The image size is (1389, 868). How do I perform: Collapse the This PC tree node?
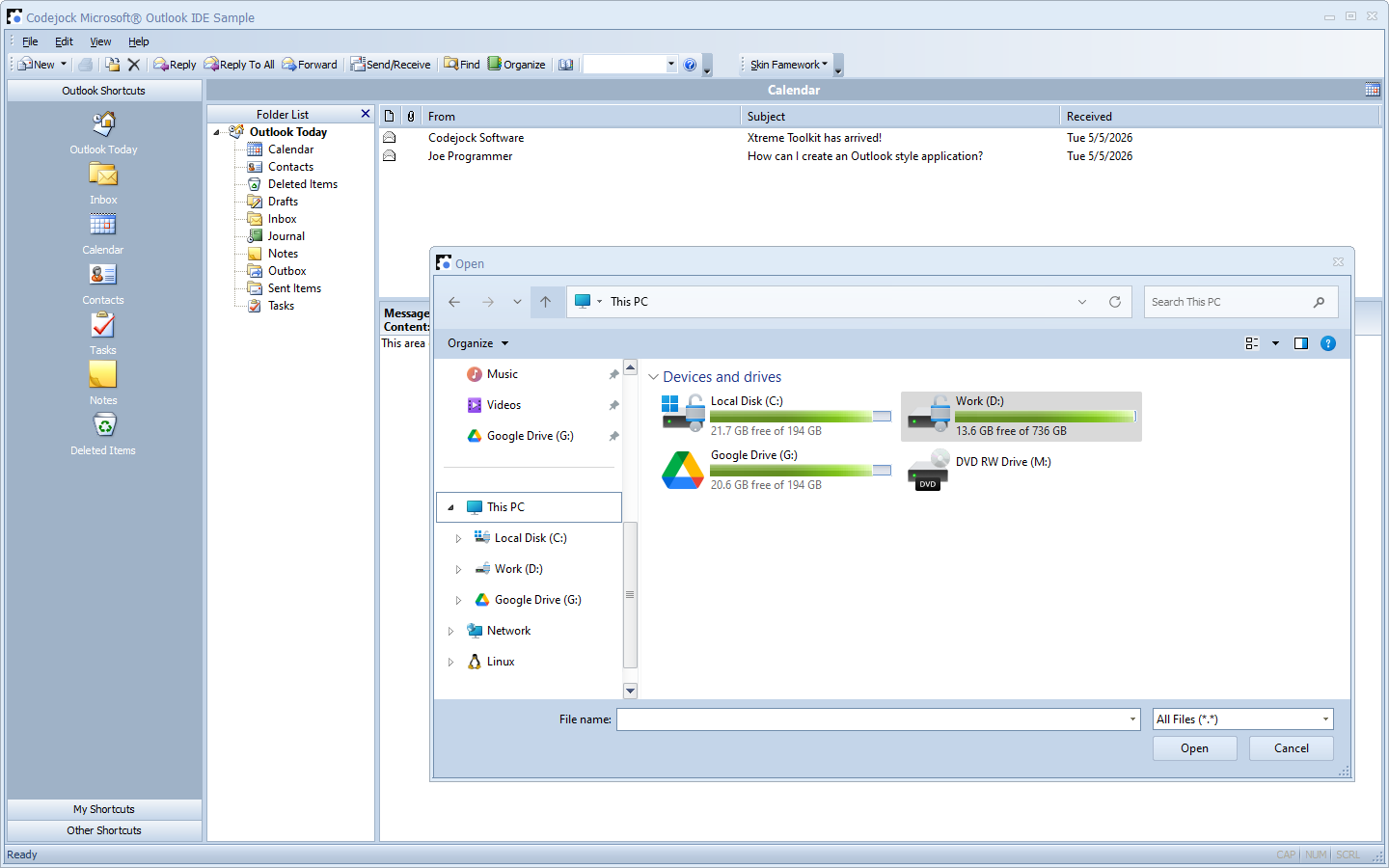(x=450, y=507)
